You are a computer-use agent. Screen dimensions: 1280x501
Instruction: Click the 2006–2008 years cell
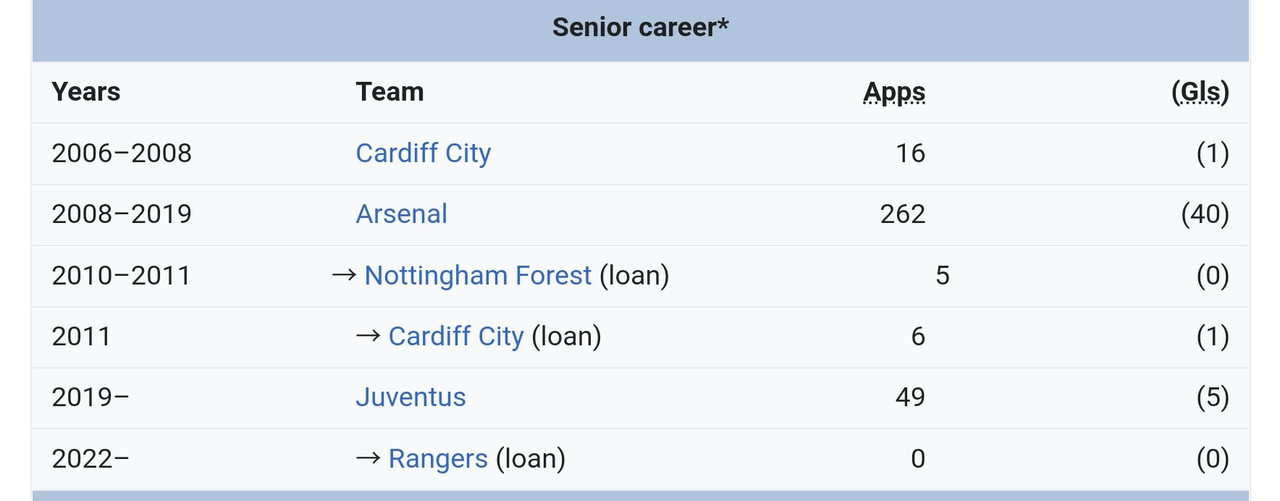pos(122,153)
